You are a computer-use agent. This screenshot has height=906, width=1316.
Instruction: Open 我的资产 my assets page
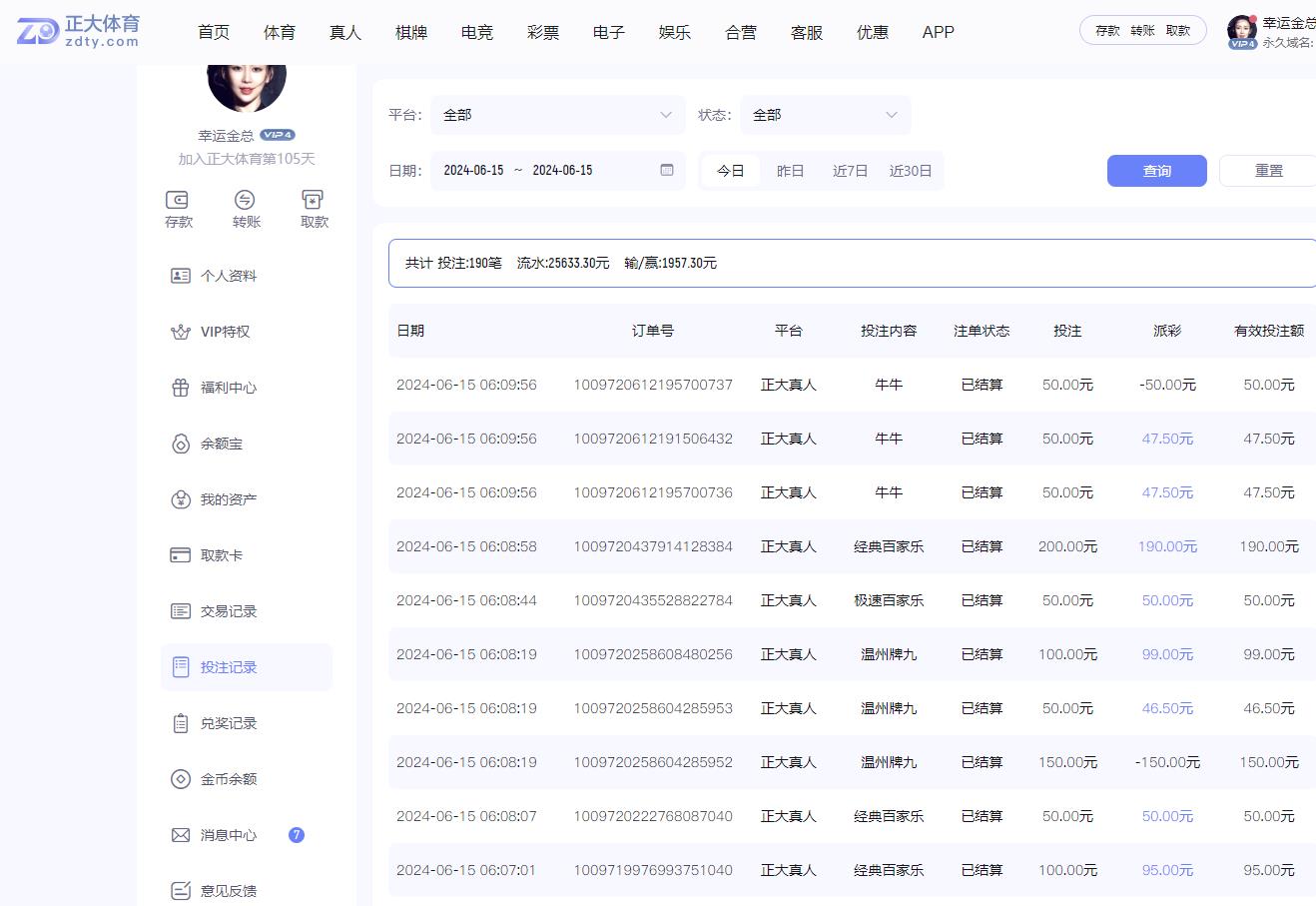228,499
